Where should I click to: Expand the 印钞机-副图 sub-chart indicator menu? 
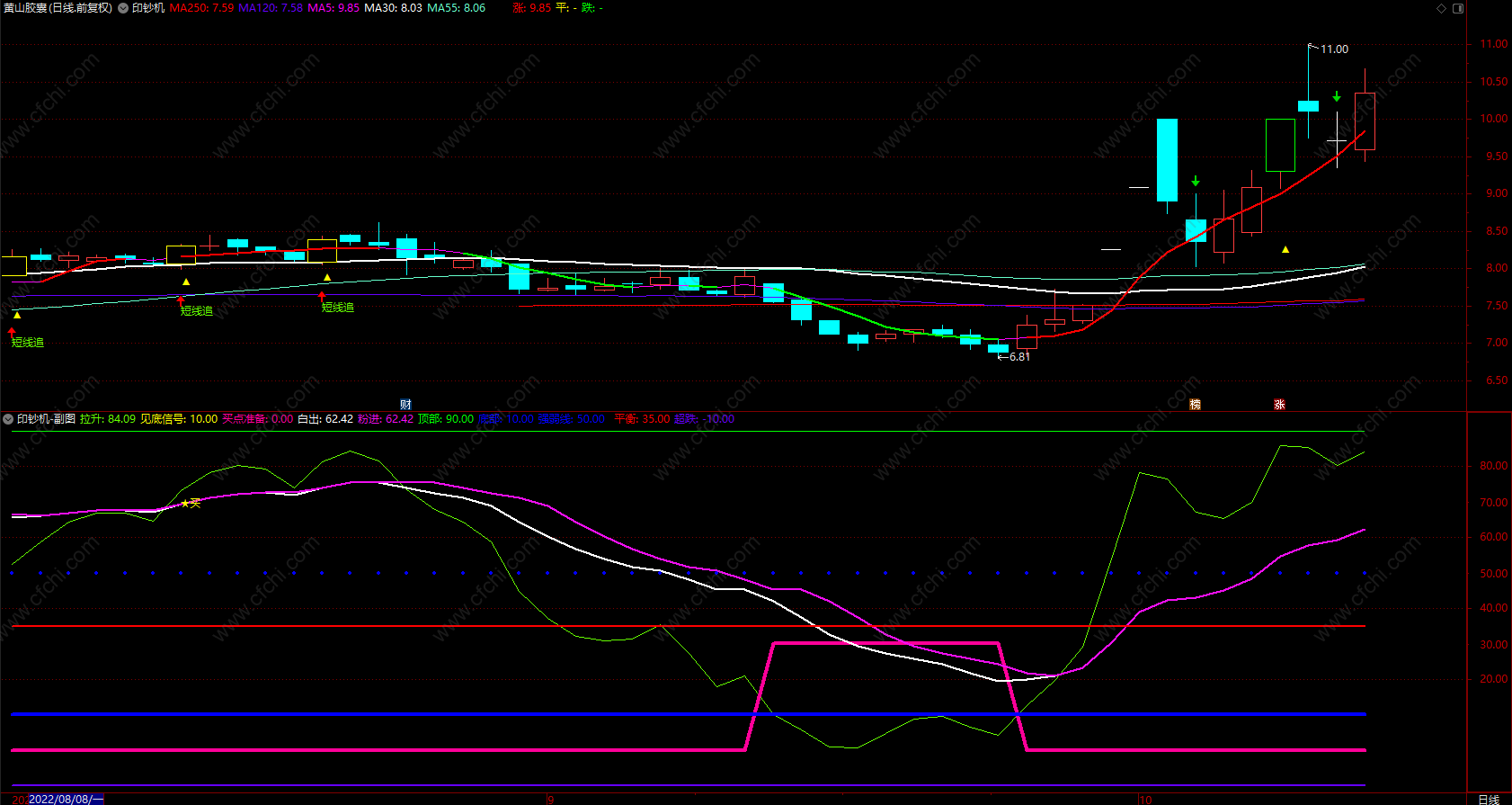pos(8,419)
